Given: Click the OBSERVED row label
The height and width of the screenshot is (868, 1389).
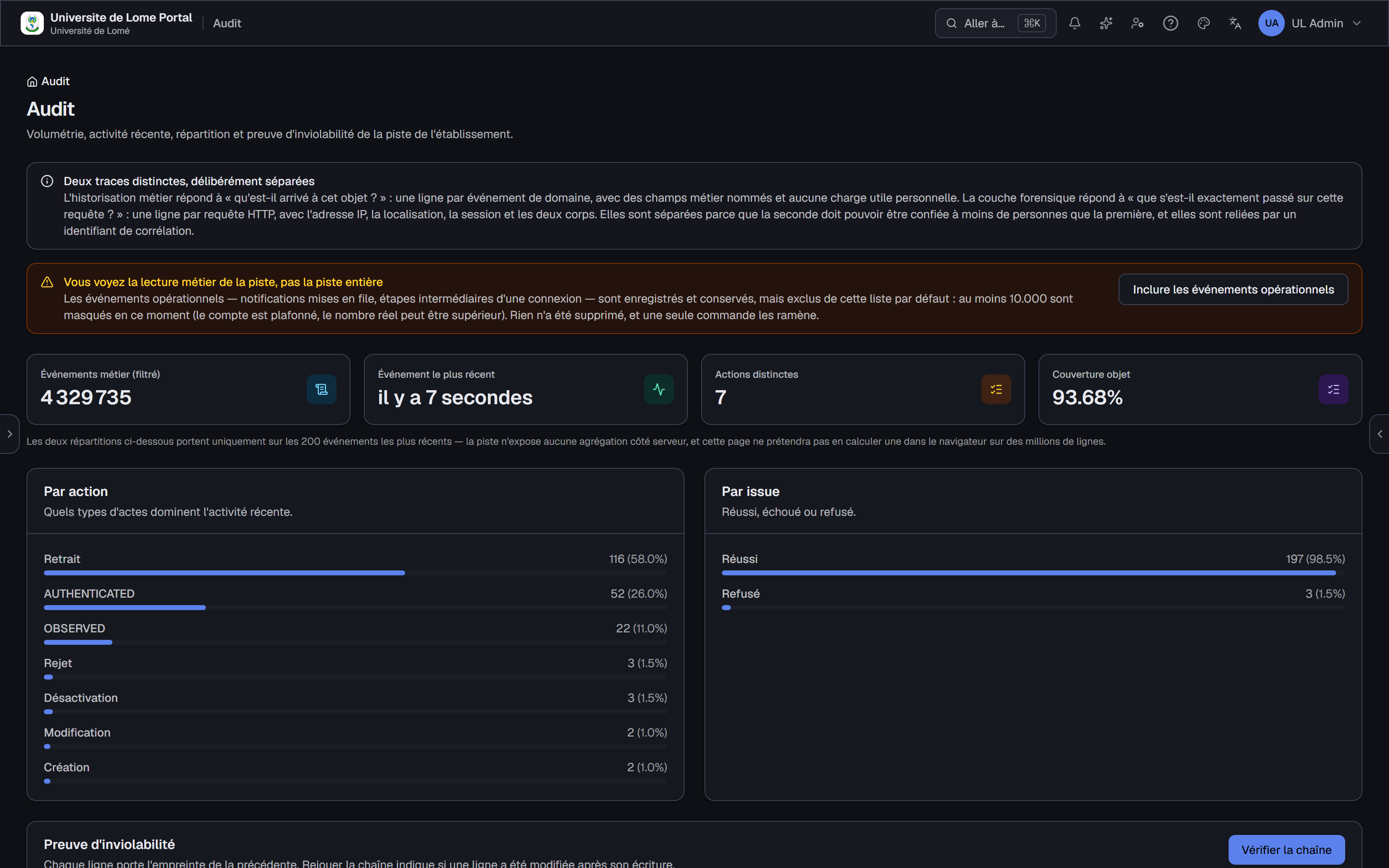Looking at the screenshot, I should (74, 629).
